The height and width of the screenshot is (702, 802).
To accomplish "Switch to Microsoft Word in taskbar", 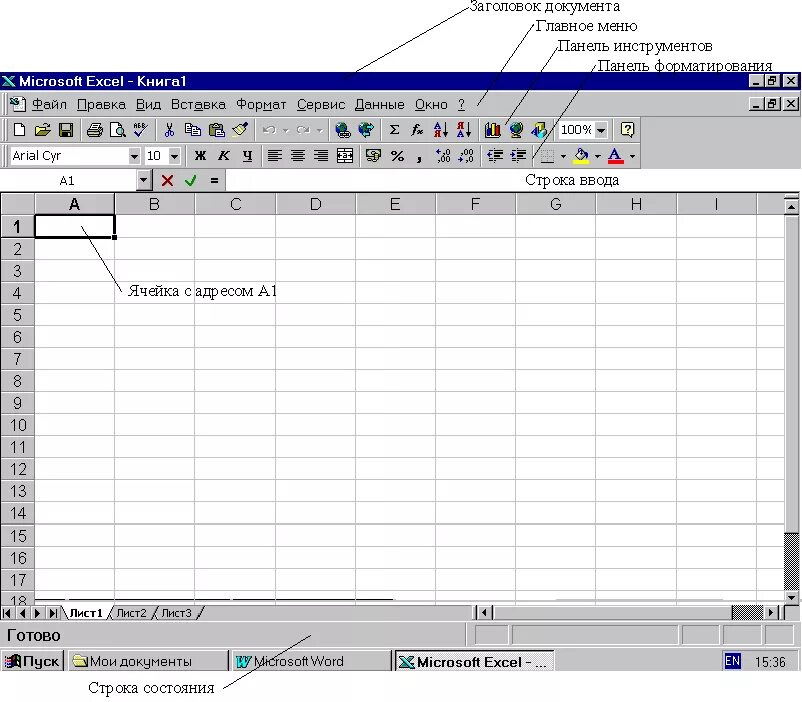I will point(310,661).
